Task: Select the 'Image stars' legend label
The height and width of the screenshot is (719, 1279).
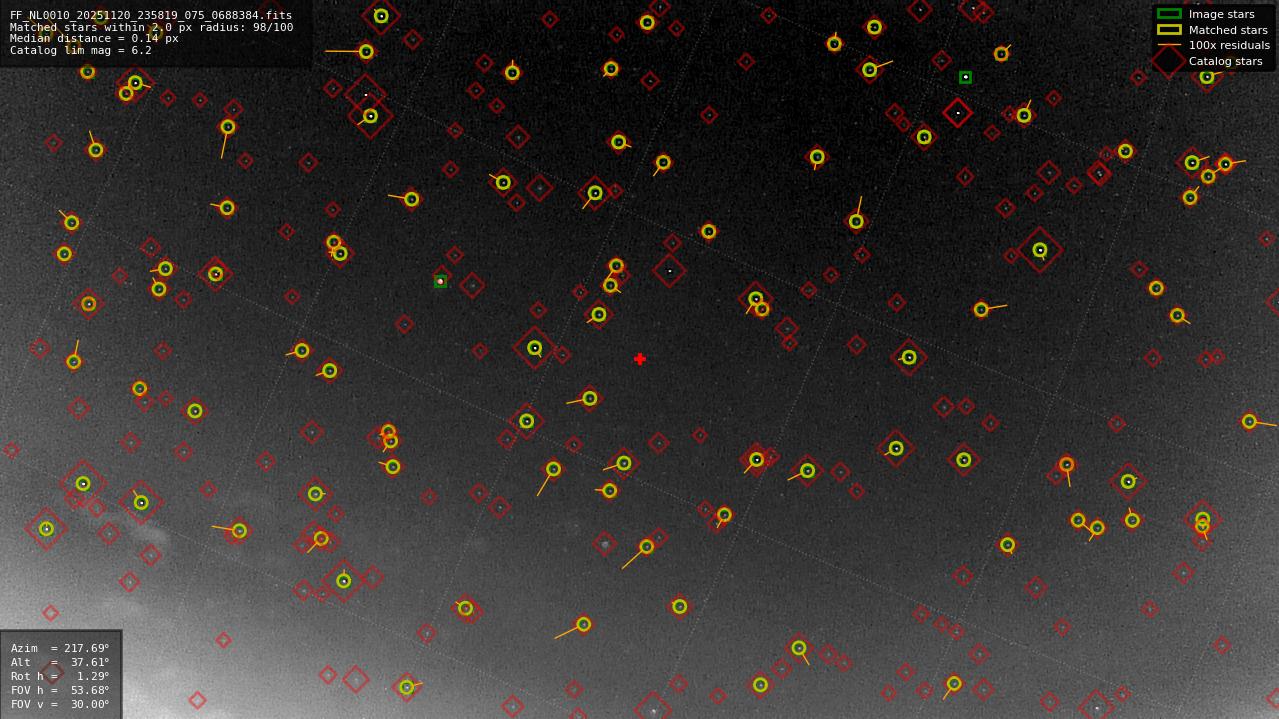Action: [x=1221, y=14]
